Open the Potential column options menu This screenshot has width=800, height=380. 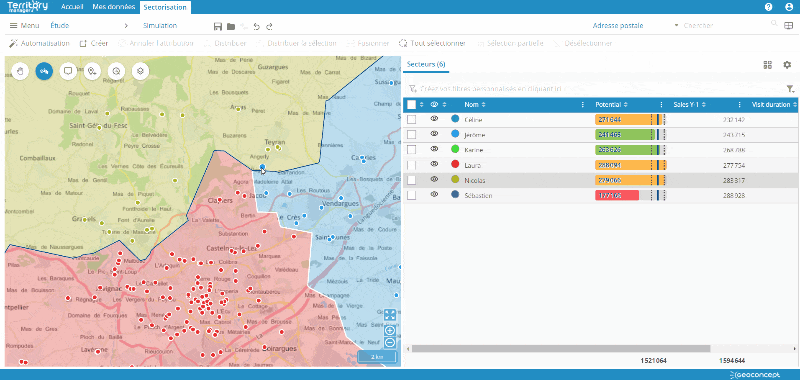point(661,105)
